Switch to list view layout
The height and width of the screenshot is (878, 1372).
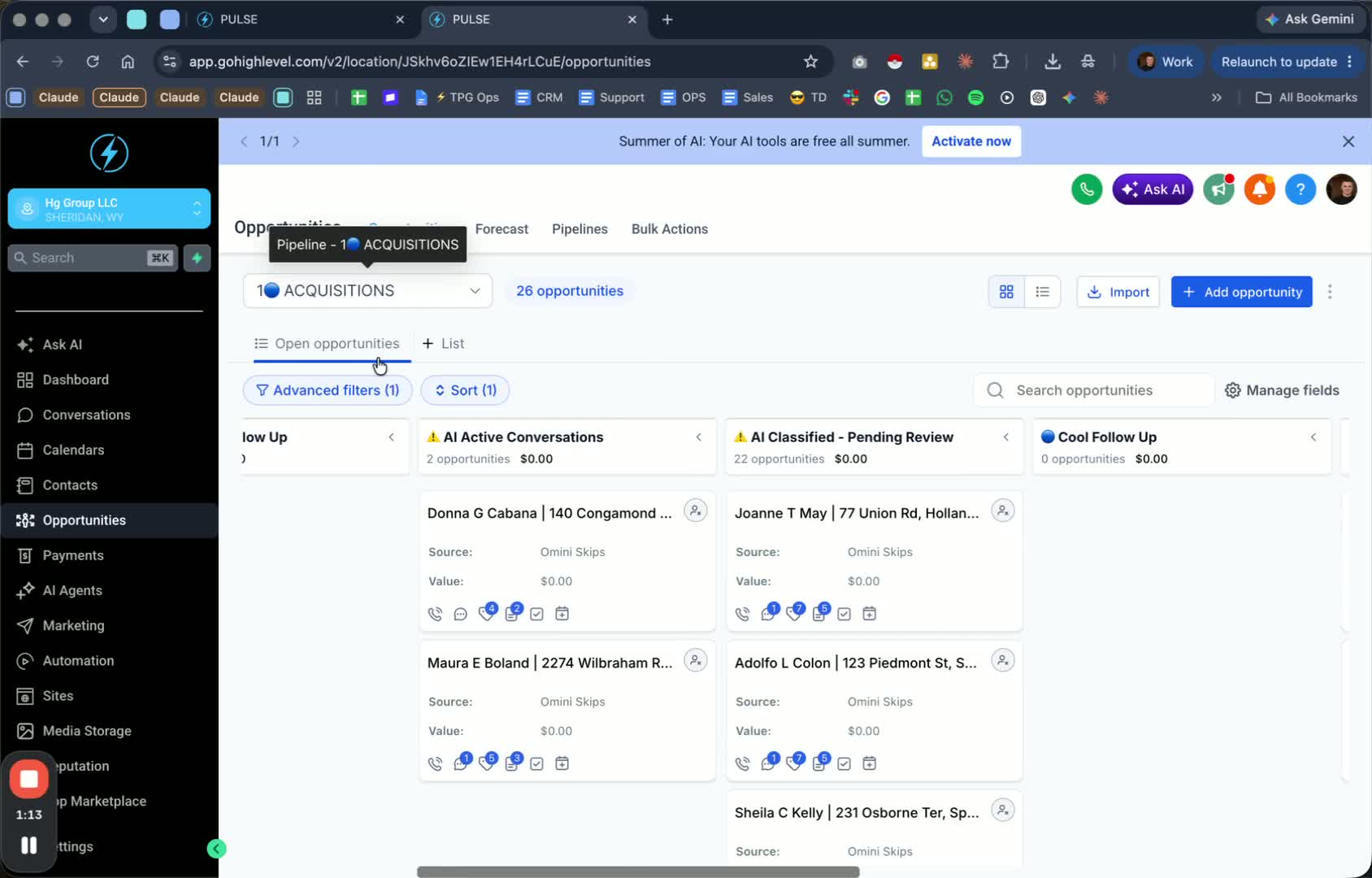click(1042, 292)
